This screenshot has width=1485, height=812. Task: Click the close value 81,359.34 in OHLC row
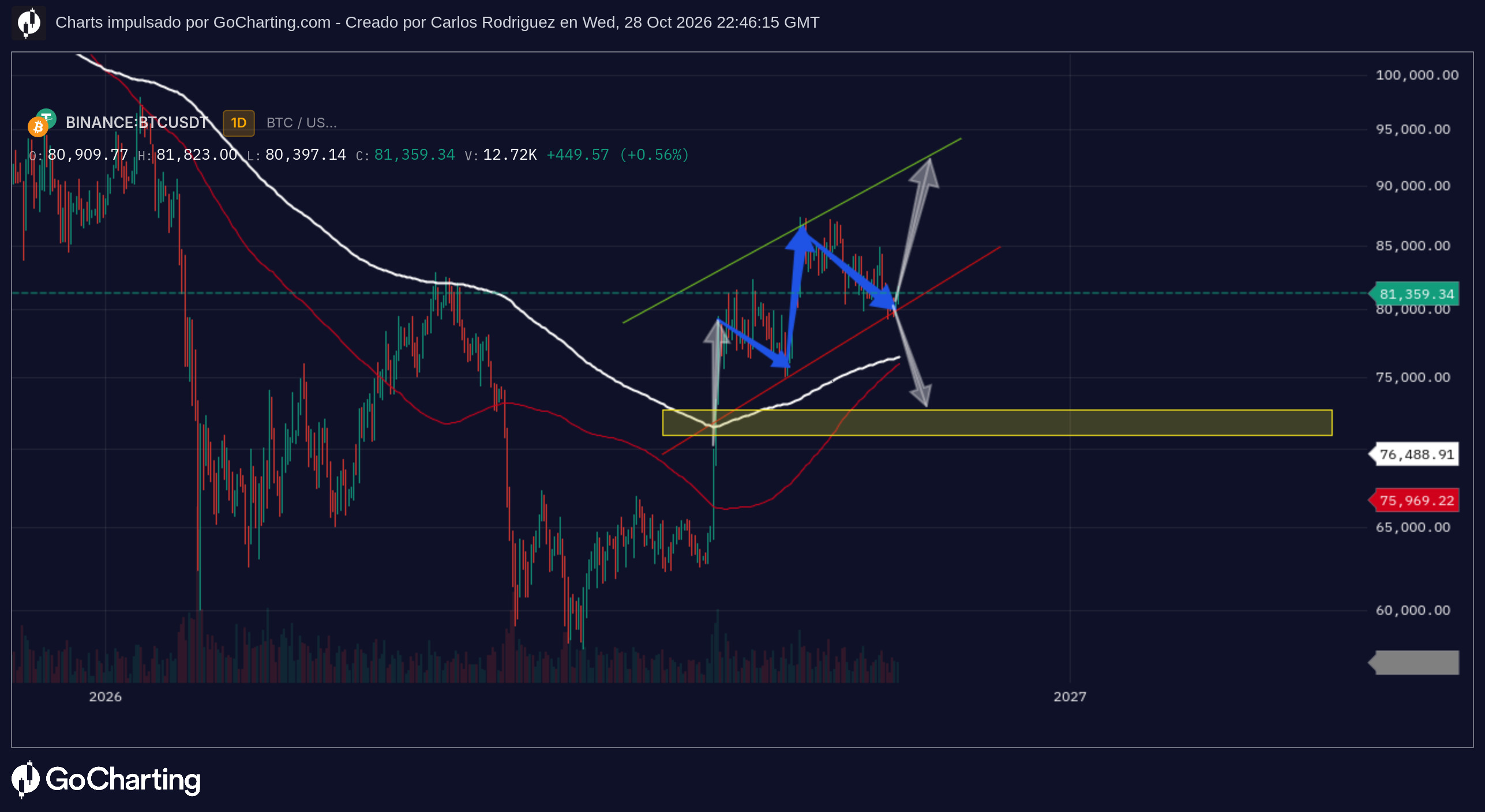pyautogui.click(x=414, y=155)
